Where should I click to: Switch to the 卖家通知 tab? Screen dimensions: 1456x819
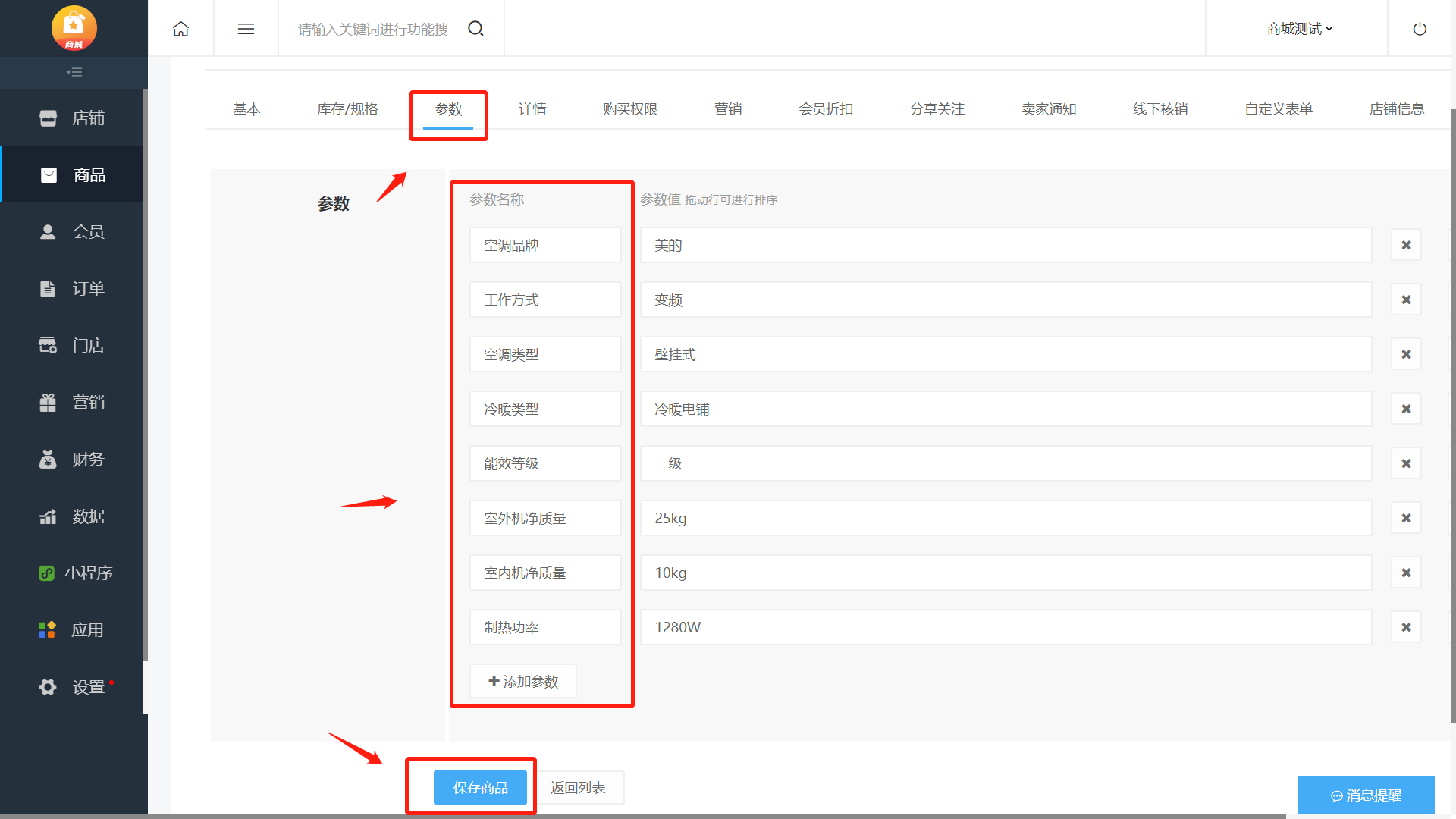(x=1049, y=109)
